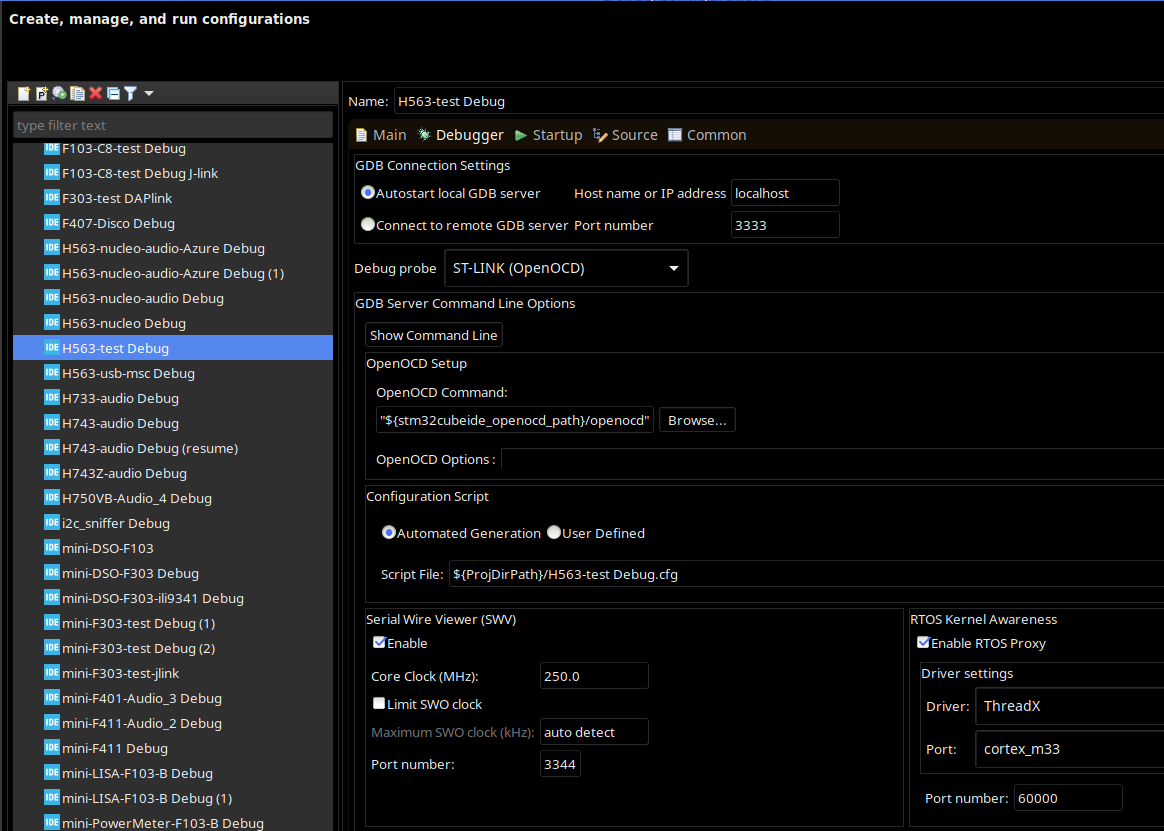The height and width of the screenshot is (831, 1164).
Task: Enable the Limit SWO clock checkbox
Action: pos(380,704)
